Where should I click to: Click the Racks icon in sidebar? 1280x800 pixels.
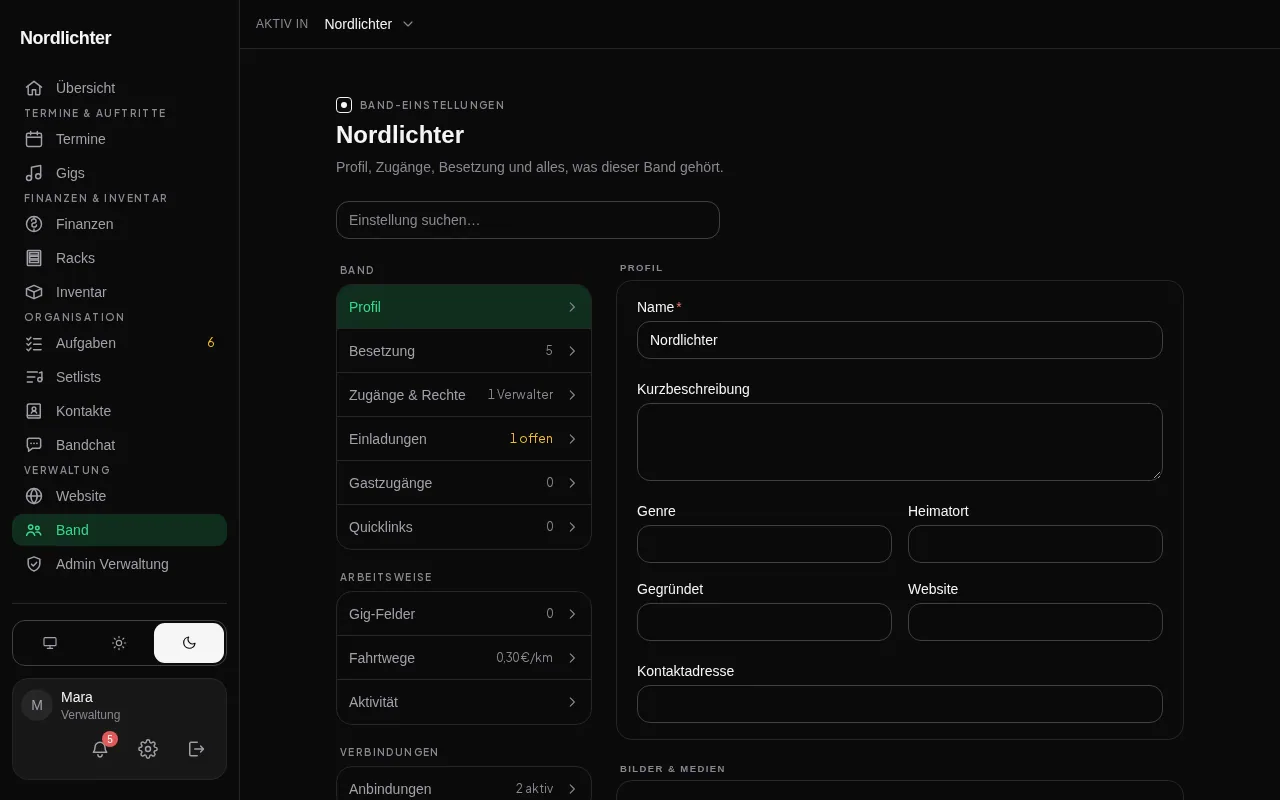34,258
